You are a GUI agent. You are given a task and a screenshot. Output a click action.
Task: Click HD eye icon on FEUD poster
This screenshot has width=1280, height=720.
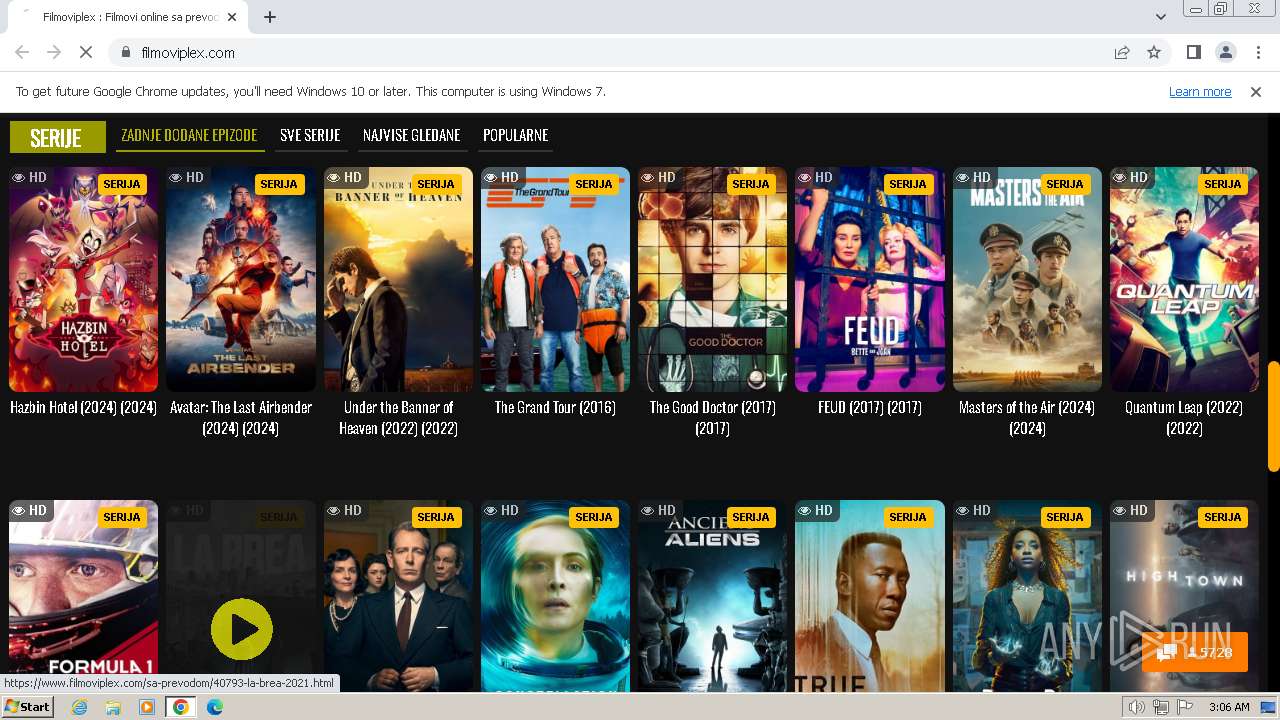804,177
